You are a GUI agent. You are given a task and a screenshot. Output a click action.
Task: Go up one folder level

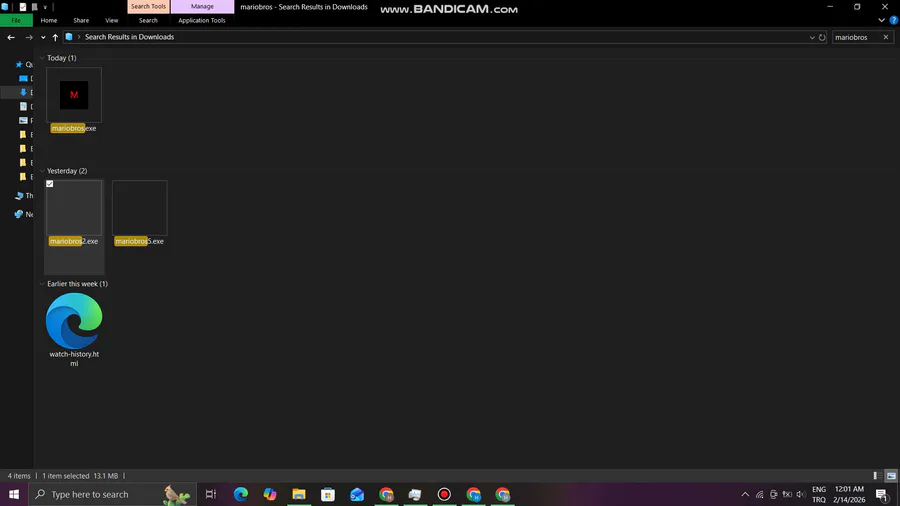click(55, 37)
